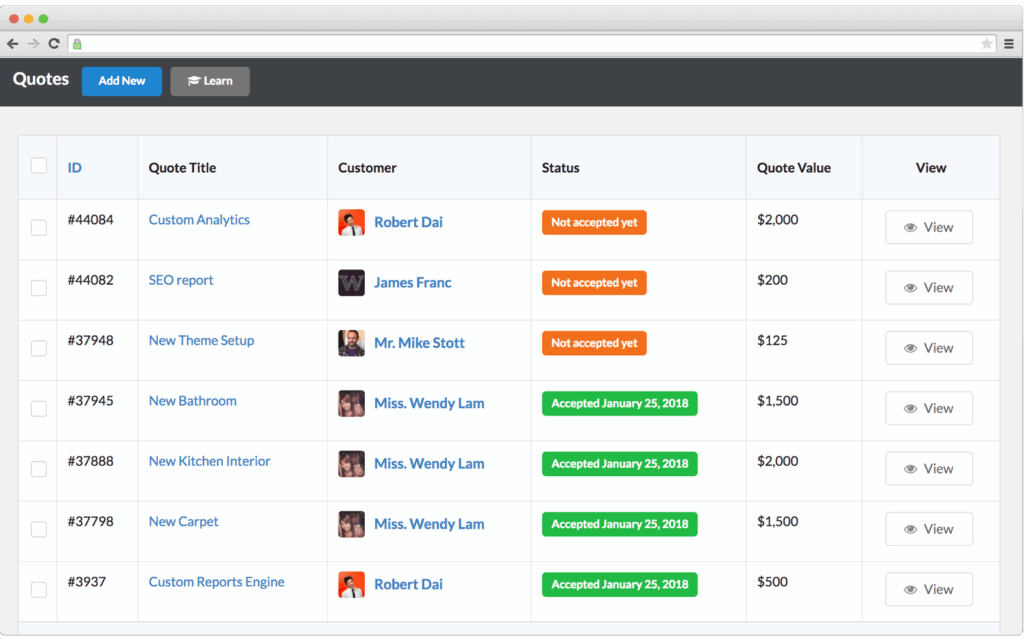Open the browser hamburger menu

1009,44
